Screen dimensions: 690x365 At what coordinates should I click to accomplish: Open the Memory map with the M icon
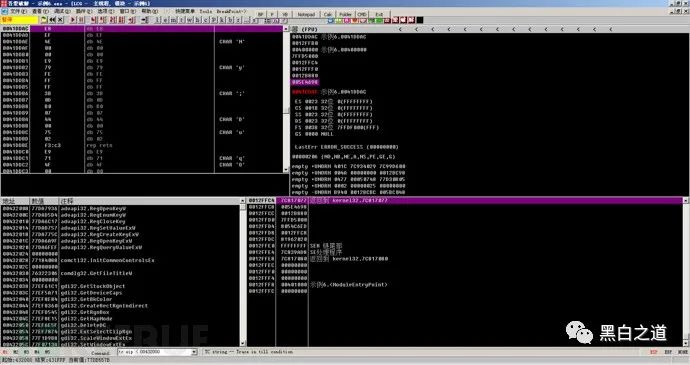[173, 20]
